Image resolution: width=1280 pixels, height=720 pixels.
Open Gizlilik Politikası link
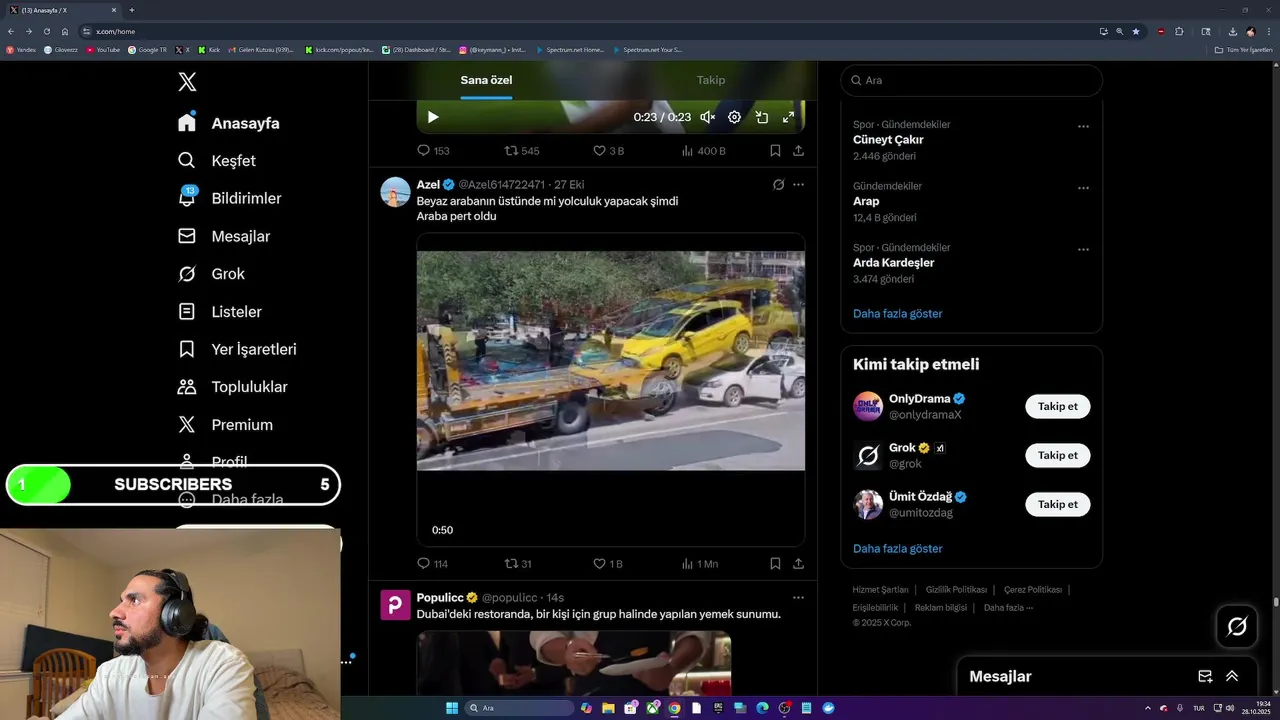tap(956, 590)
